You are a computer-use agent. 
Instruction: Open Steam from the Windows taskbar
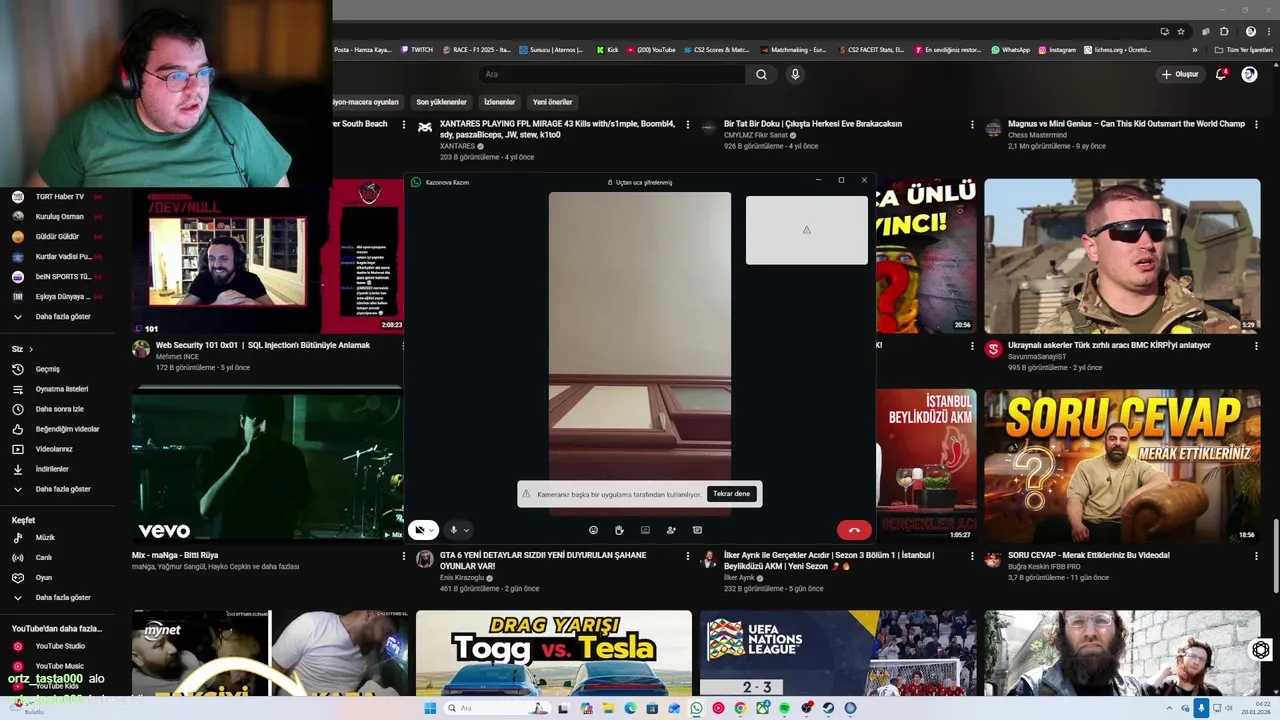pyautogui.click(x=828, y=708)
